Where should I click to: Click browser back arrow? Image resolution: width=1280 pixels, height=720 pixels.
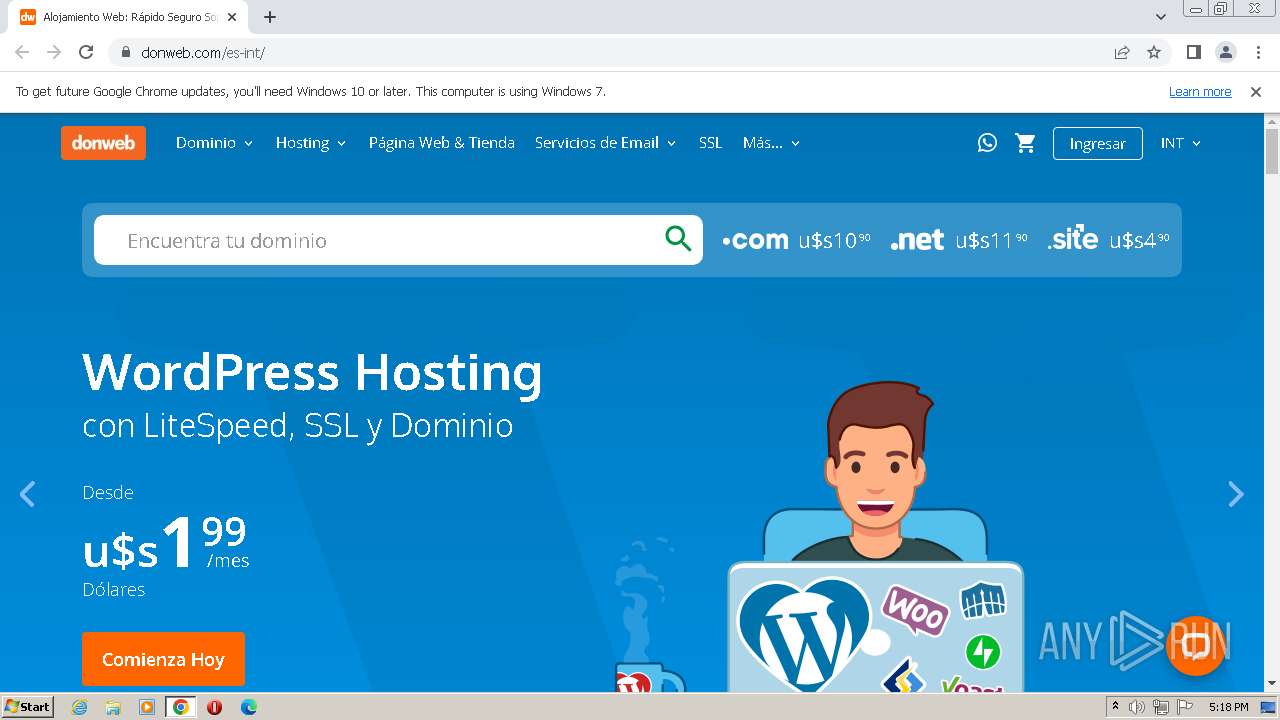click(x=22, y=52)
